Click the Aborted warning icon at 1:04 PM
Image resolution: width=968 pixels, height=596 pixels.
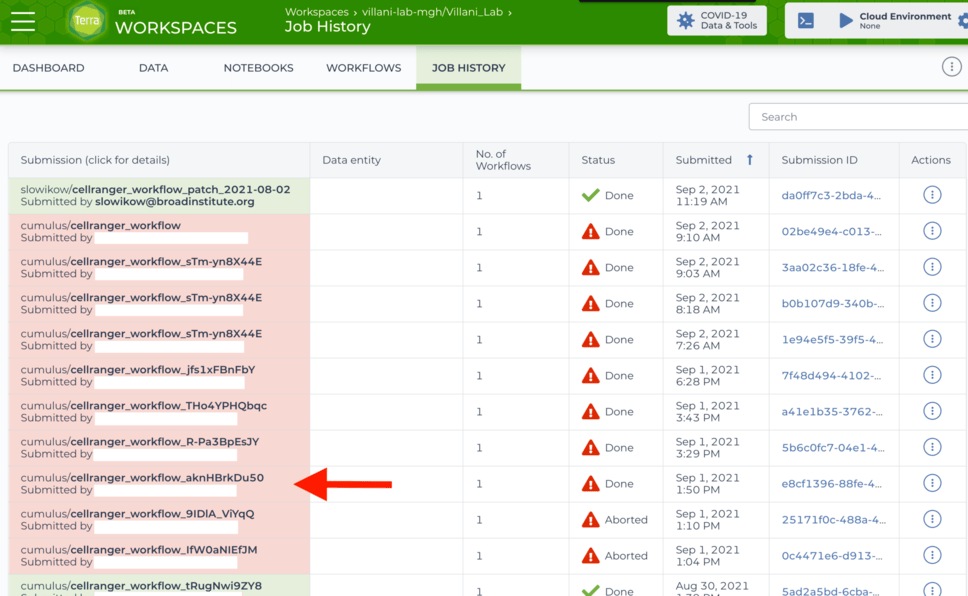pyautogui.click(x=591, y=555)
